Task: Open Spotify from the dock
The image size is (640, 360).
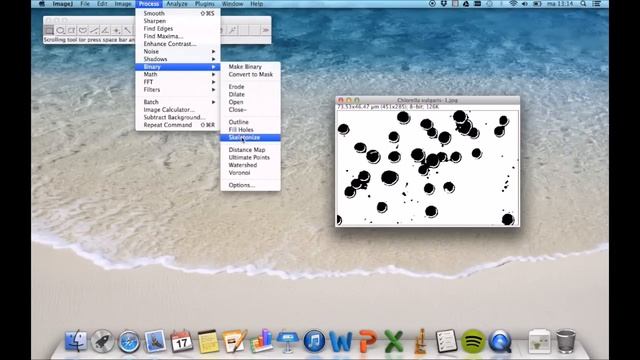Action: (x=473, y=341)
